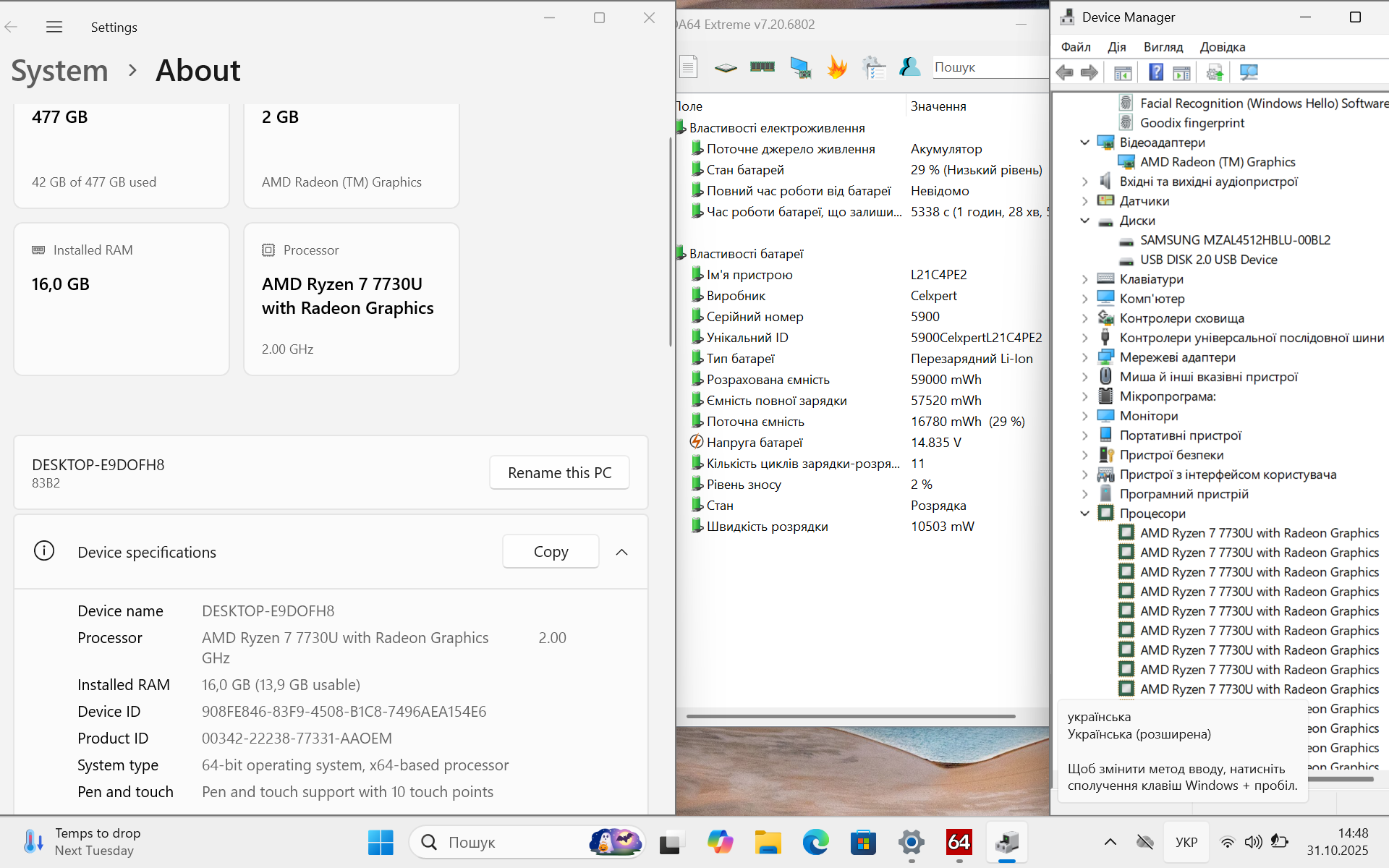
Task: Click the AIDA64 user profile toolbar icon
Action: tap(909, 67)
